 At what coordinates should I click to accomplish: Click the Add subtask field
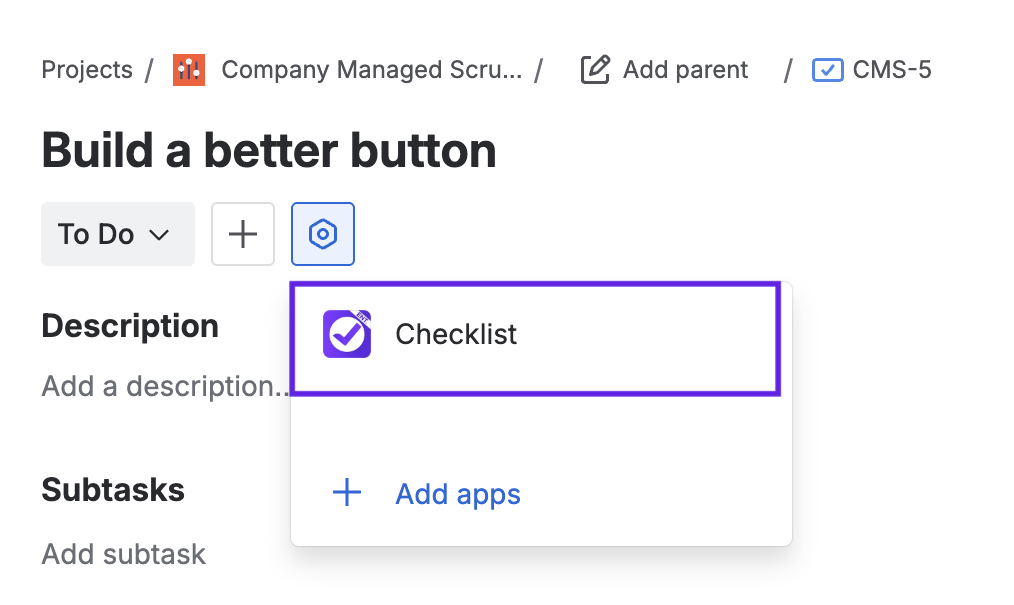click(x=124, y=554)
